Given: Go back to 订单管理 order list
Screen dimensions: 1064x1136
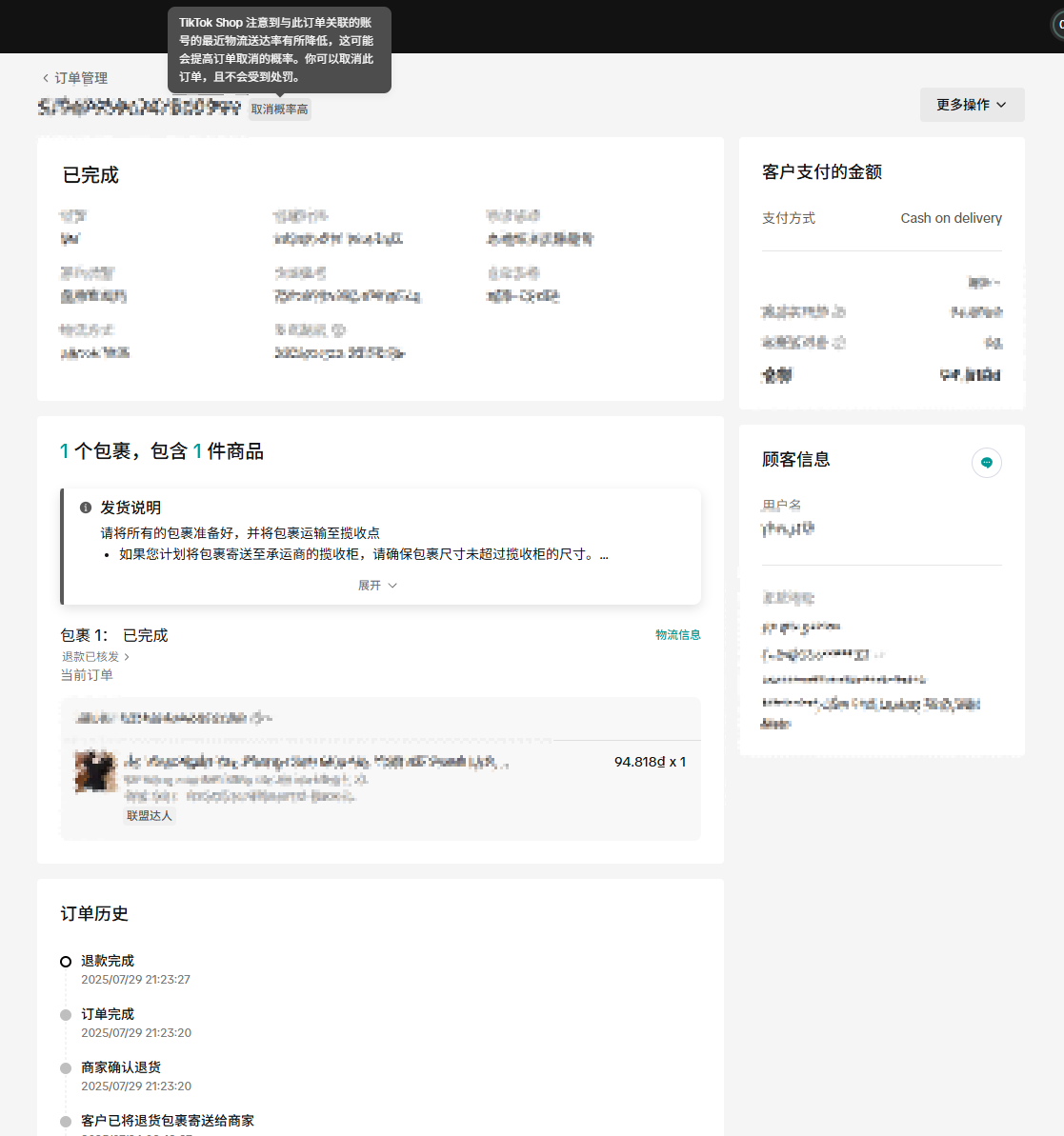Looking at the screenshot, I should pyautogui.click(x=74, y=78).
